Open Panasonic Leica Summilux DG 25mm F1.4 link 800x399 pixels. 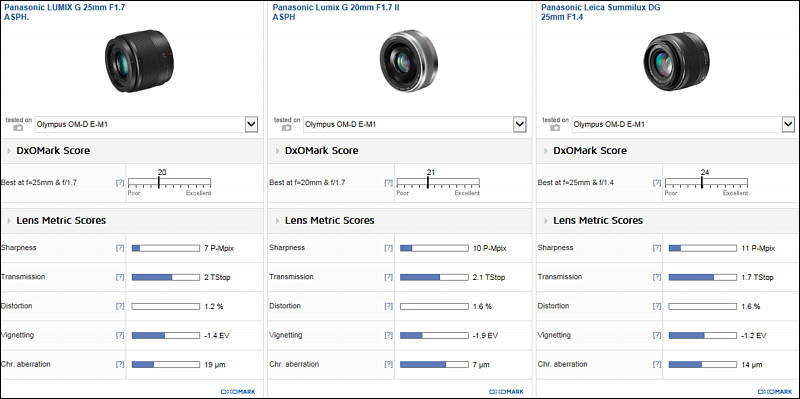(x=601, y=12)
